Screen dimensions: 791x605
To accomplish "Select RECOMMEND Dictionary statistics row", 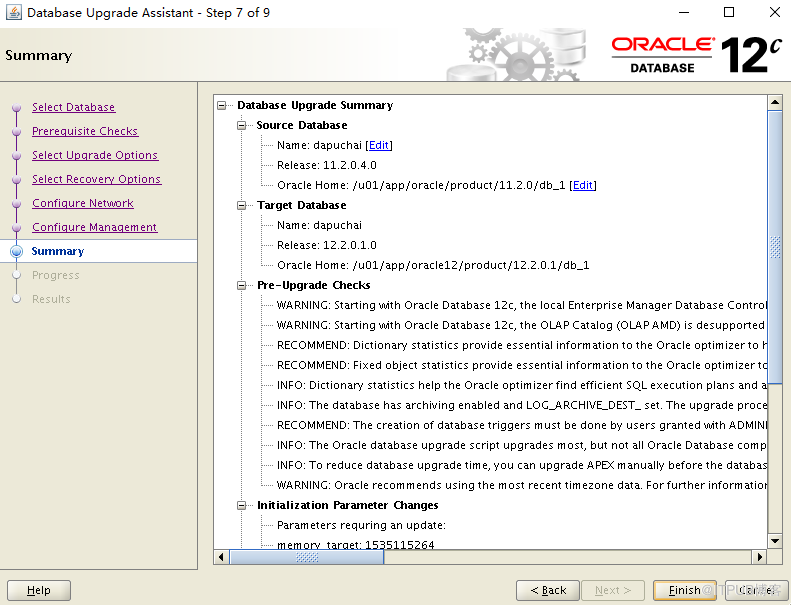I will click(522, 345).
